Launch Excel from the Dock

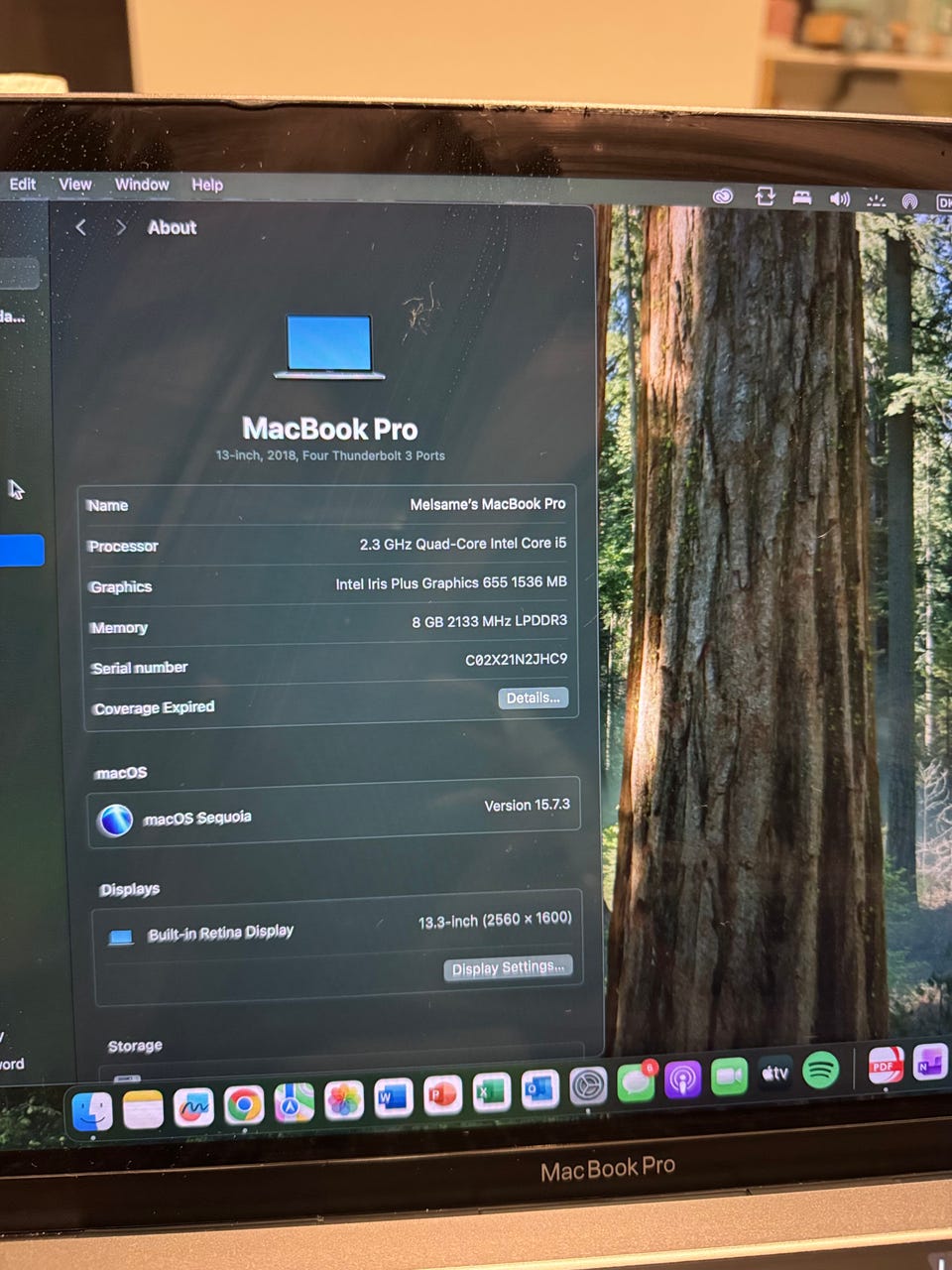coord(491,1092)
